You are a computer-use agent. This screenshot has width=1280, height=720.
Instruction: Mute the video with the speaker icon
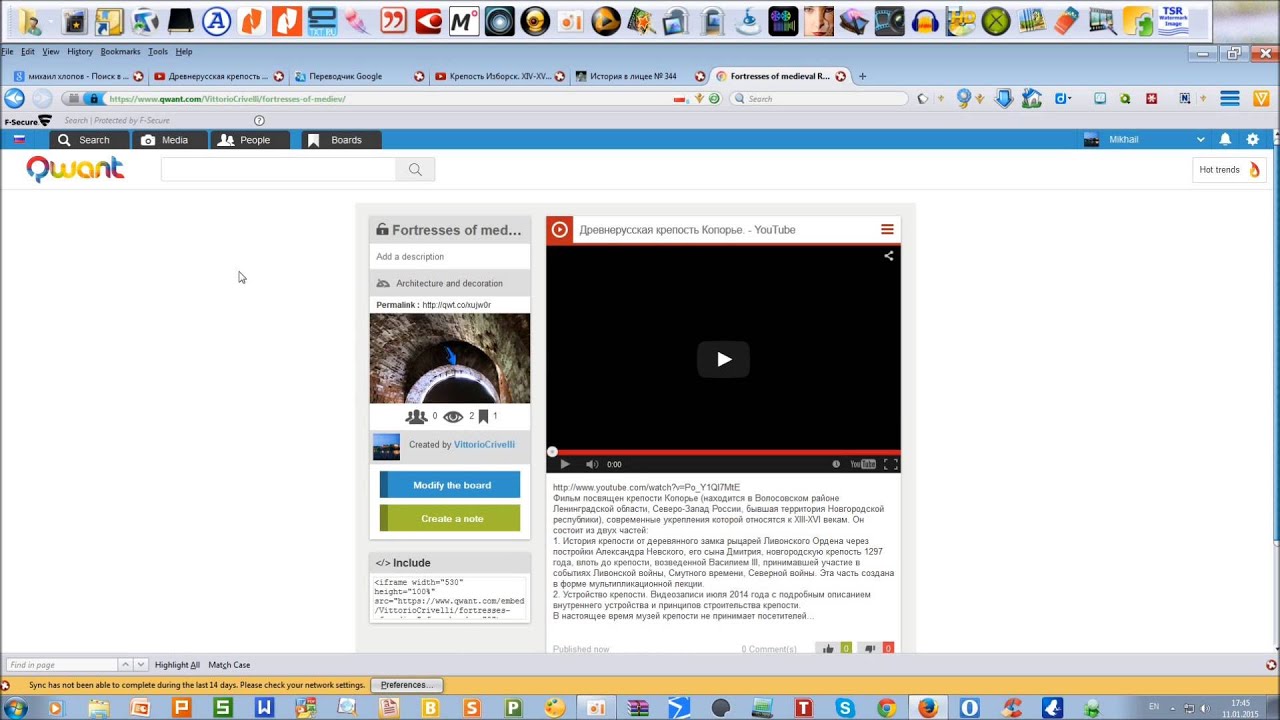point(591,464)
